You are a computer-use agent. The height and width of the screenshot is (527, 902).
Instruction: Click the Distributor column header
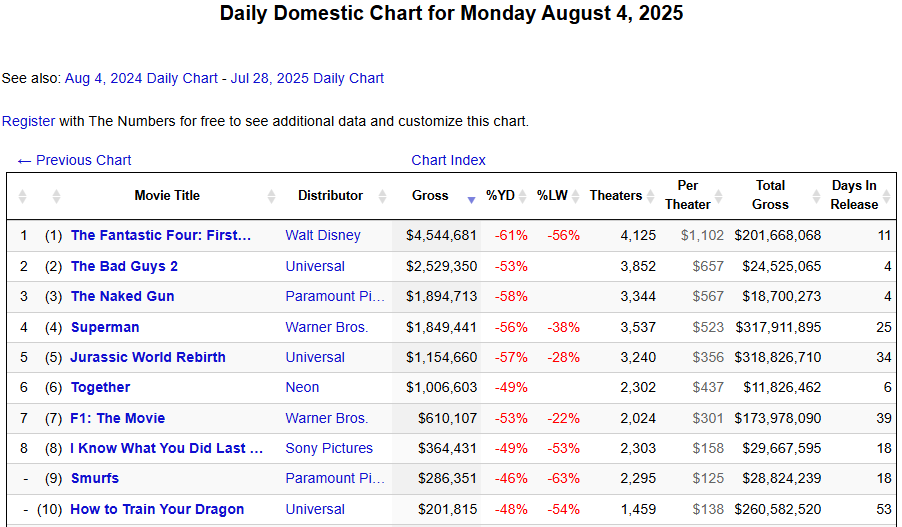click(330, 196)
